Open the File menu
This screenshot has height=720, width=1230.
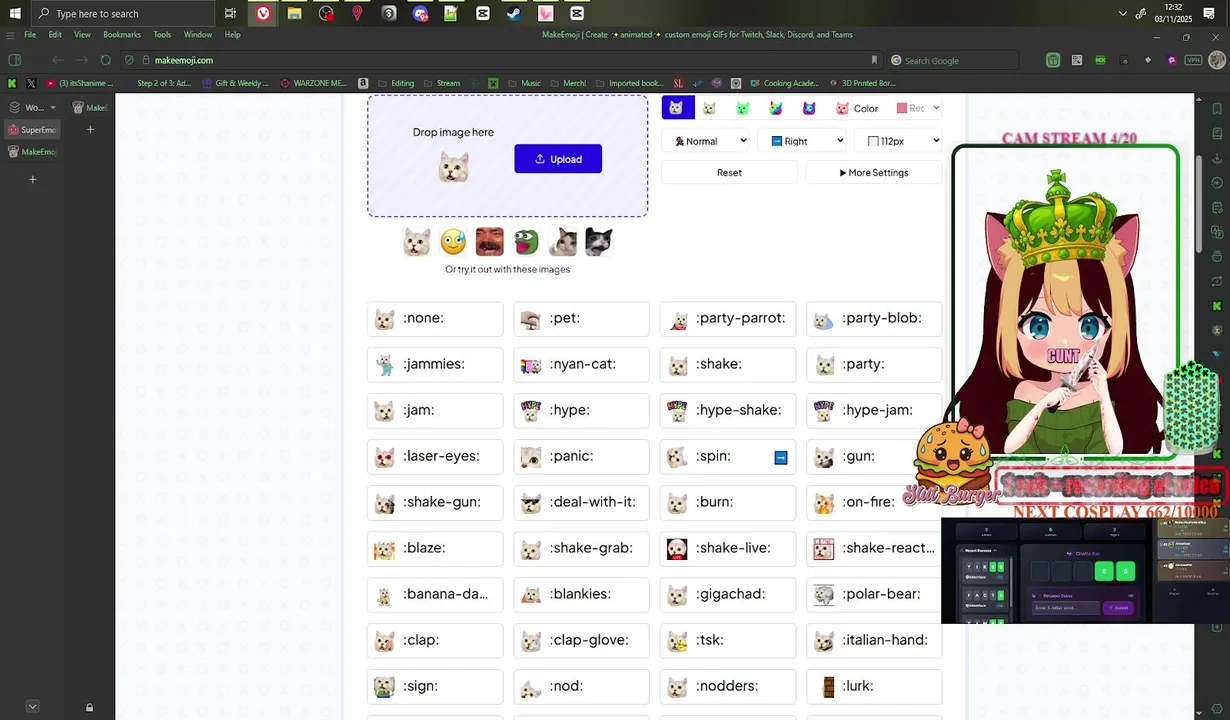30,34
